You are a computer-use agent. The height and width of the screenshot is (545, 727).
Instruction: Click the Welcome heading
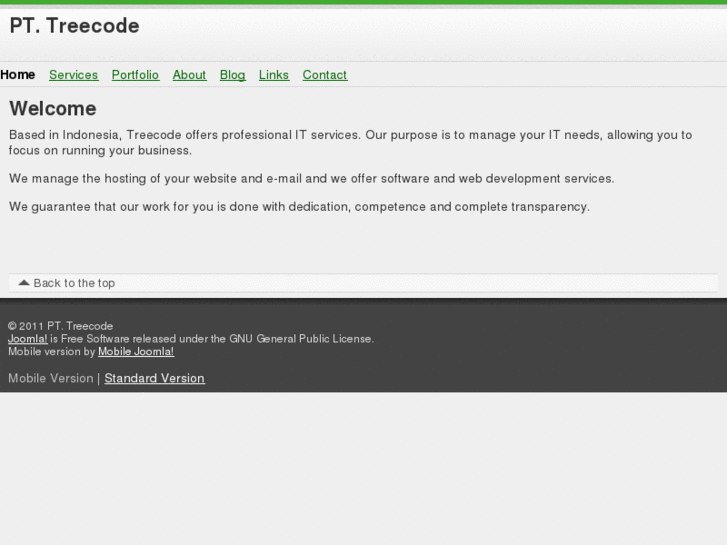(53, 108)
